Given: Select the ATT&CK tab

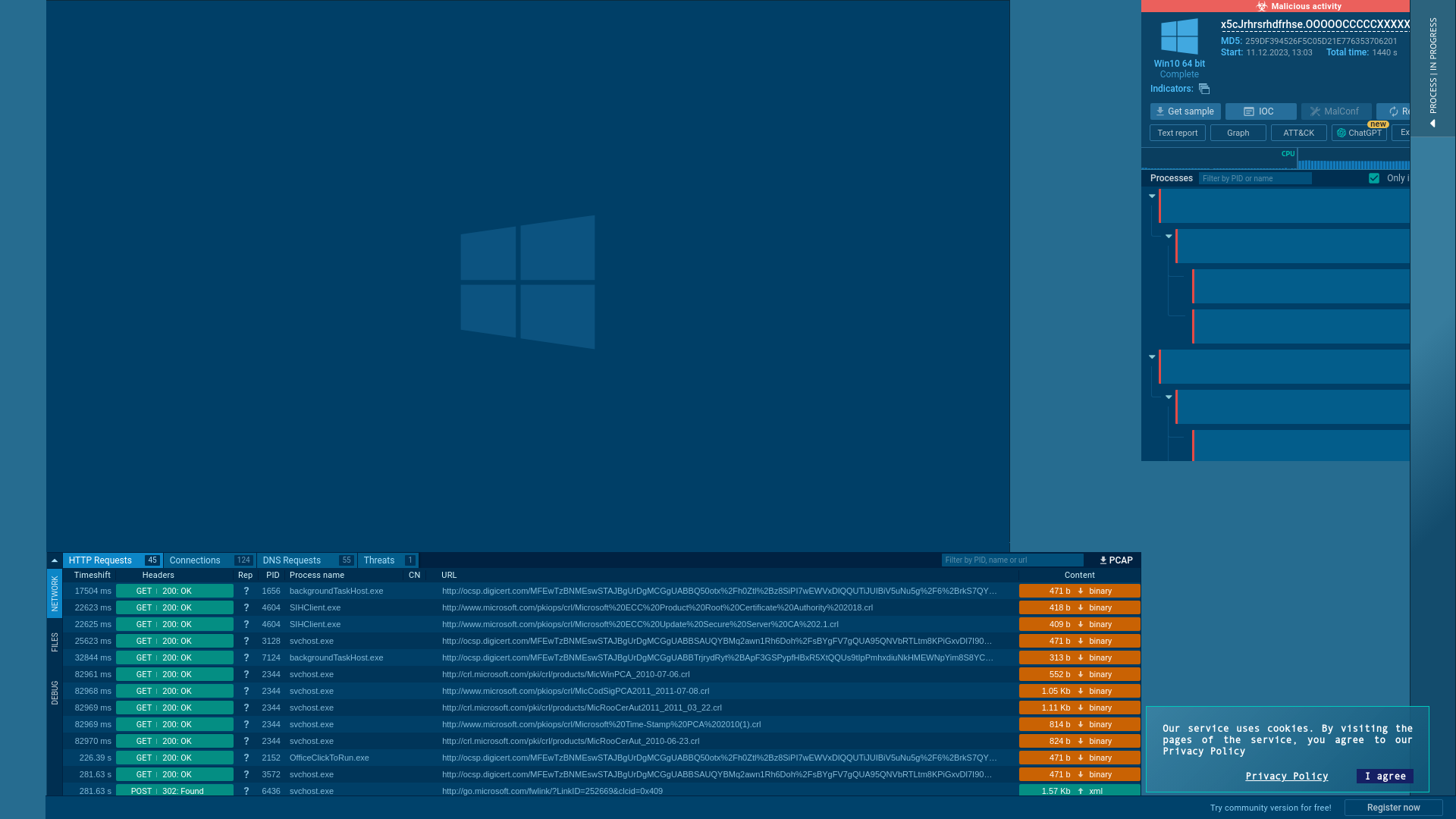Looking at the screenshot, I should click(1298, 132).
